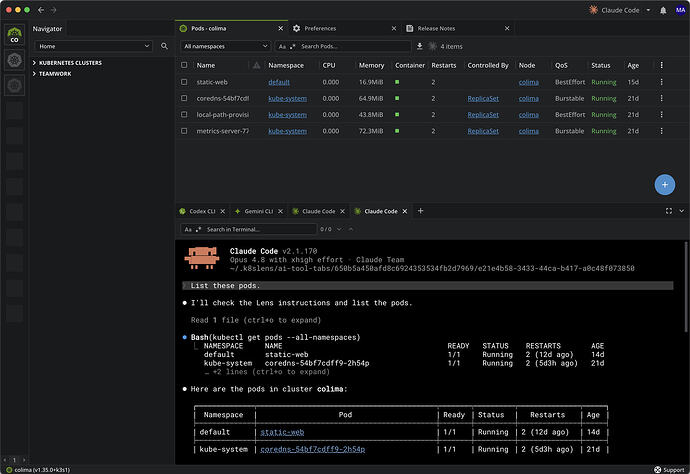
Task: Check the local-path-provisioner pod checkbox
Action: [184, 114]
